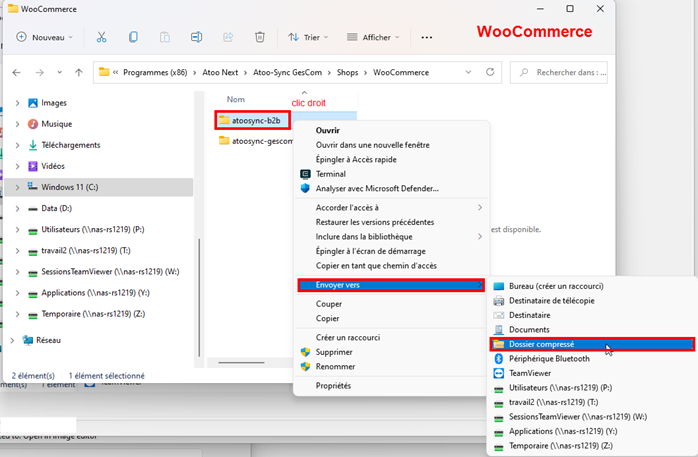Click the file list horizontal scrollbar
The width and height of the screenshot is (698, 457).
pyautogui.click(x=241, y=362)
